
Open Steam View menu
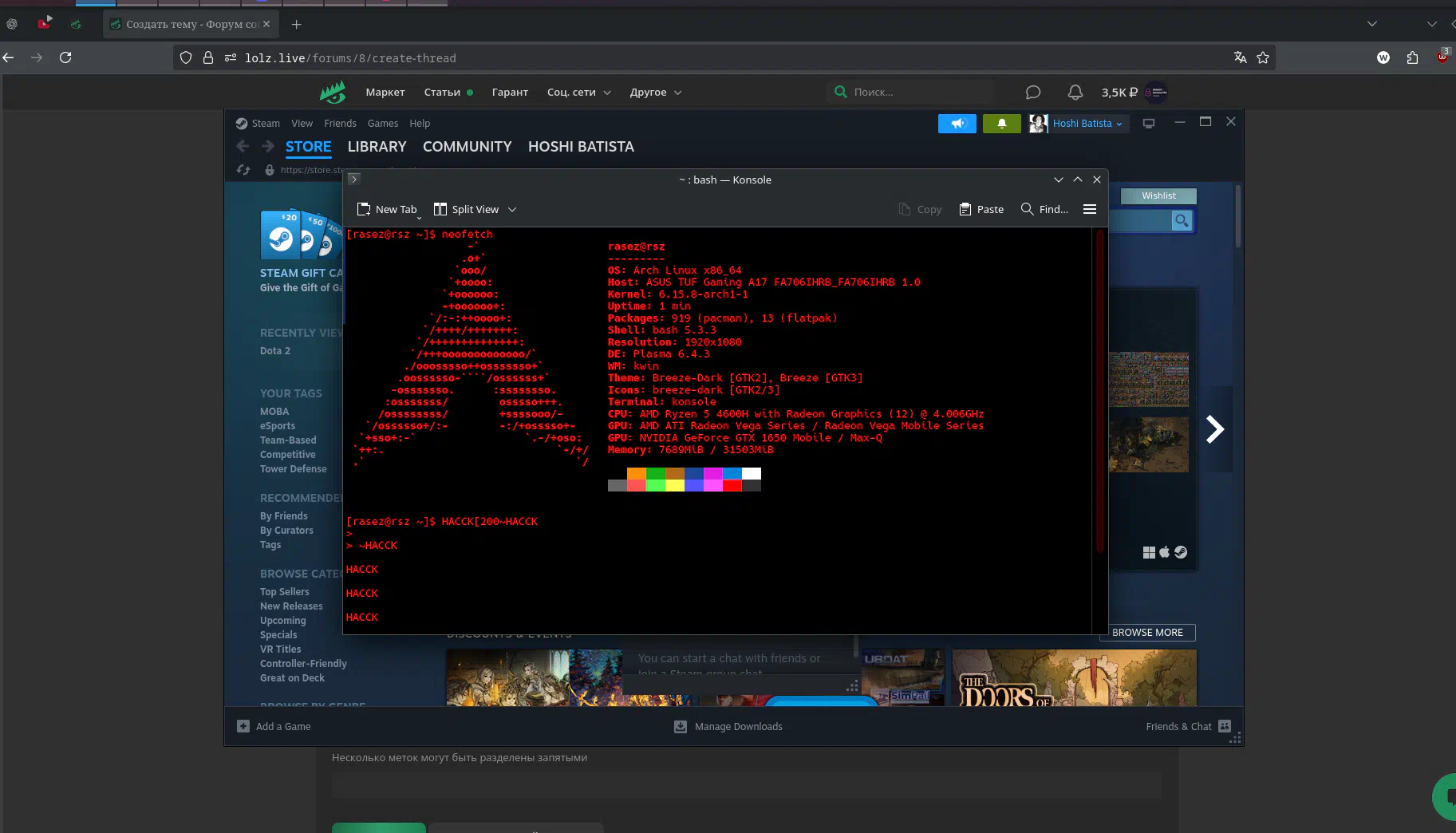click(x=302, y=124)
